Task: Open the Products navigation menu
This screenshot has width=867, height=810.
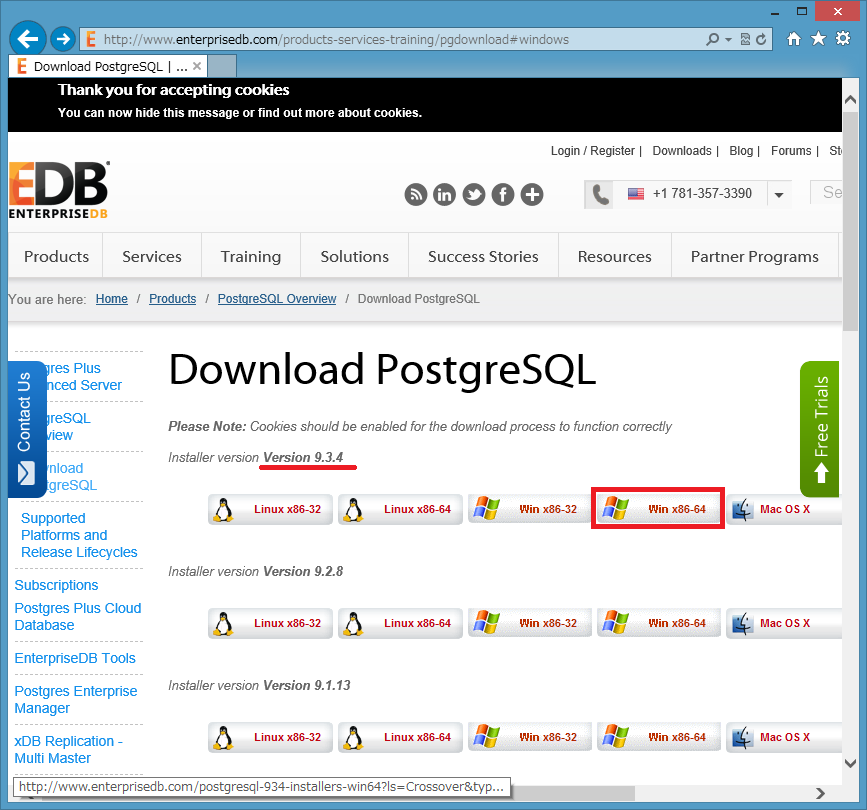Action: pyautogui.click(x=56, y=256)
